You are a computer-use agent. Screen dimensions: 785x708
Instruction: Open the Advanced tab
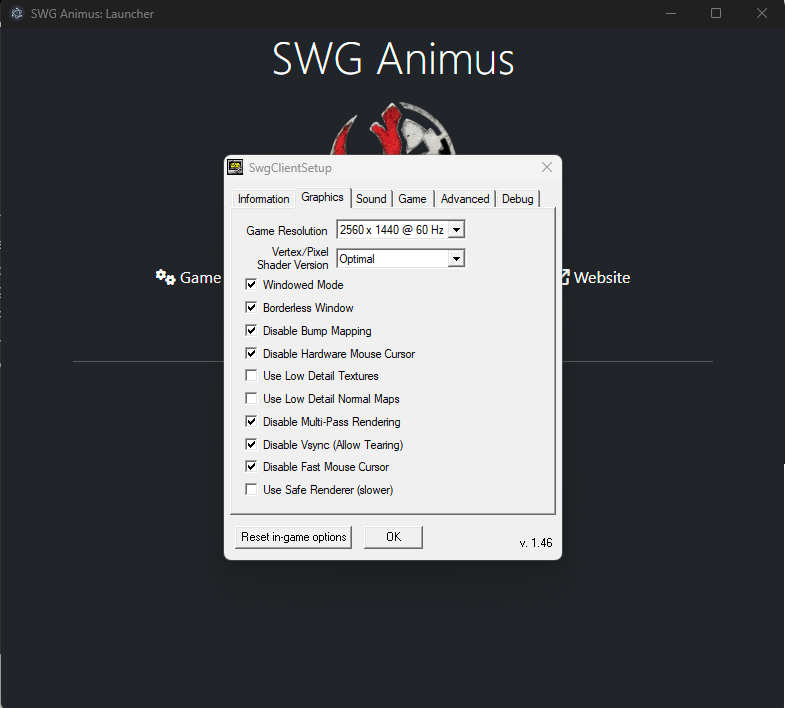(465, 199)
